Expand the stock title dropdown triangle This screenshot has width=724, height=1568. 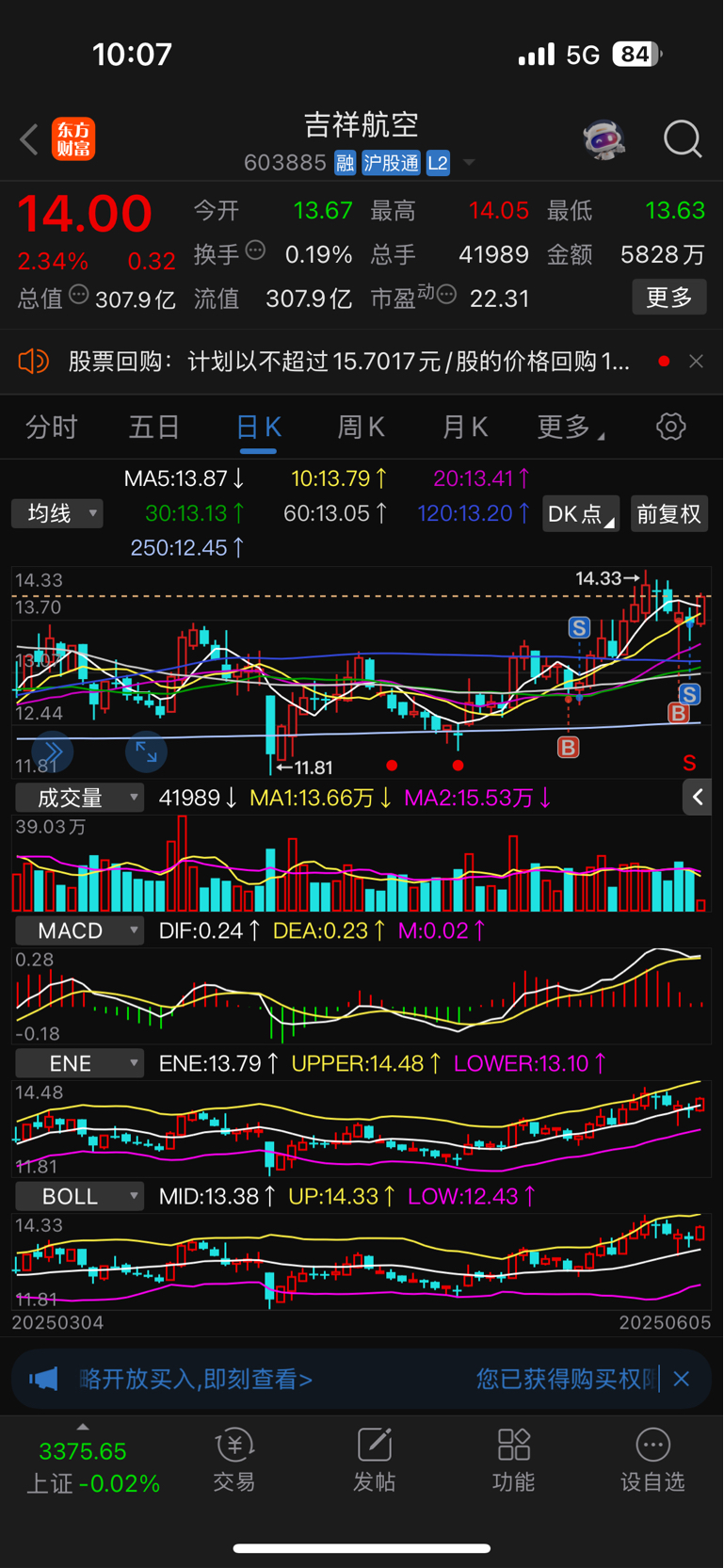pos(468,163)
